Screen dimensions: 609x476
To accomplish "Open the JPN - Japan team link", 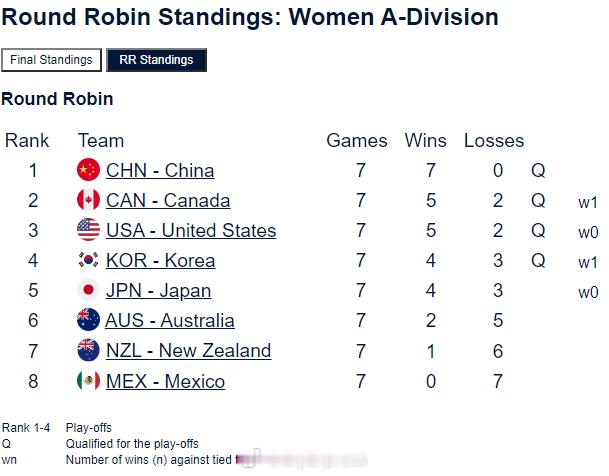I will click(x=158, y=291).
